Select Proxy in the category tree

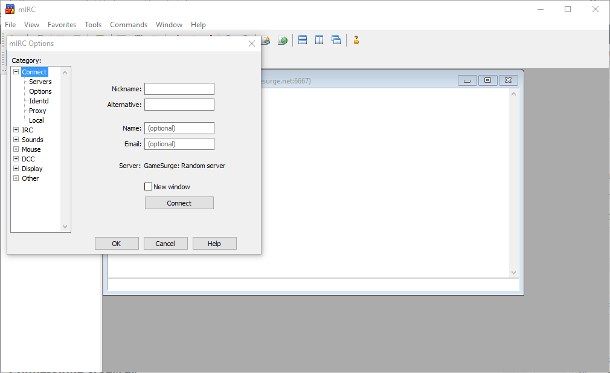point(37,110)
